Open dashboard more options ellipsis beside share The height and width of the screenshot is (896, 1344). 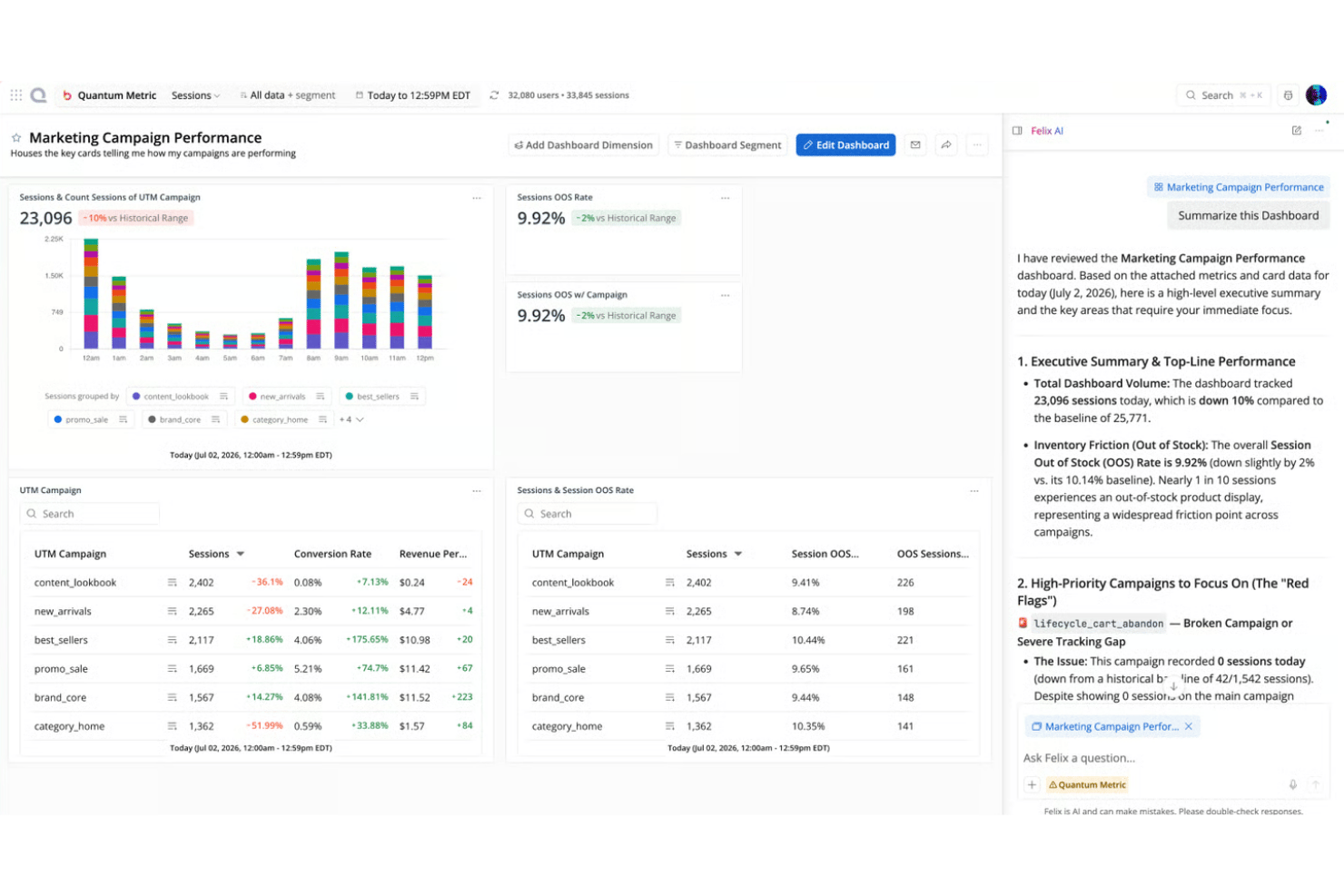(x=977, y=145)
